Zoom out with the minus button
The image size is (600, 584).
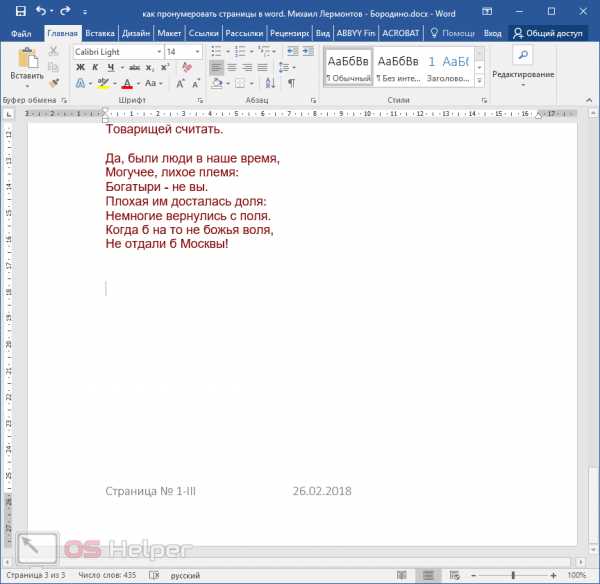473,575
